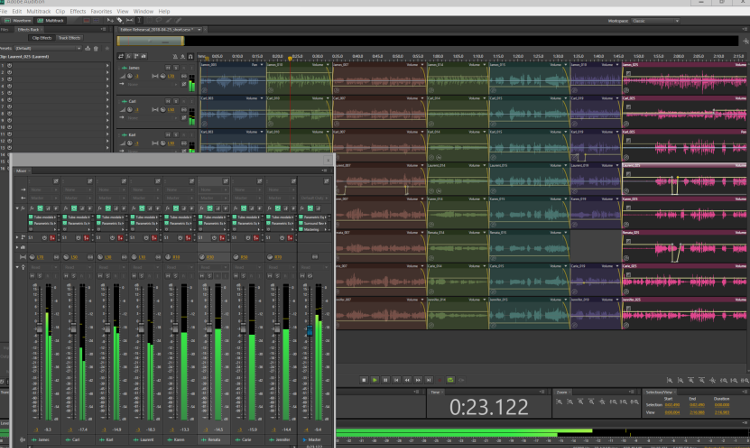The image size is (750, 448).
Task: Fast forward playback
Action: (418, 380)
